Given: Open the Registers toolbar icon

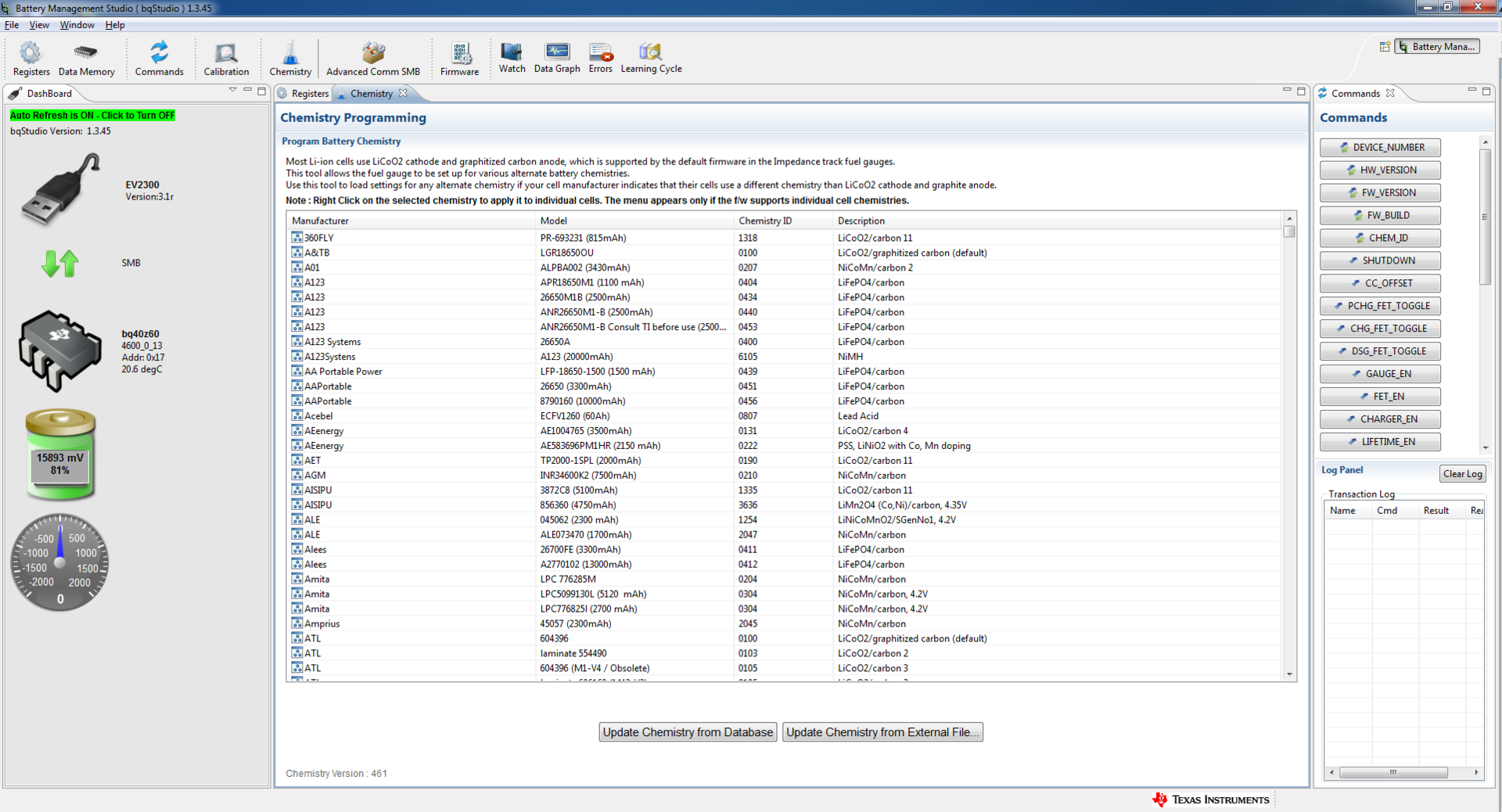Looking at the screenshot, I should (x=31, y=59).
